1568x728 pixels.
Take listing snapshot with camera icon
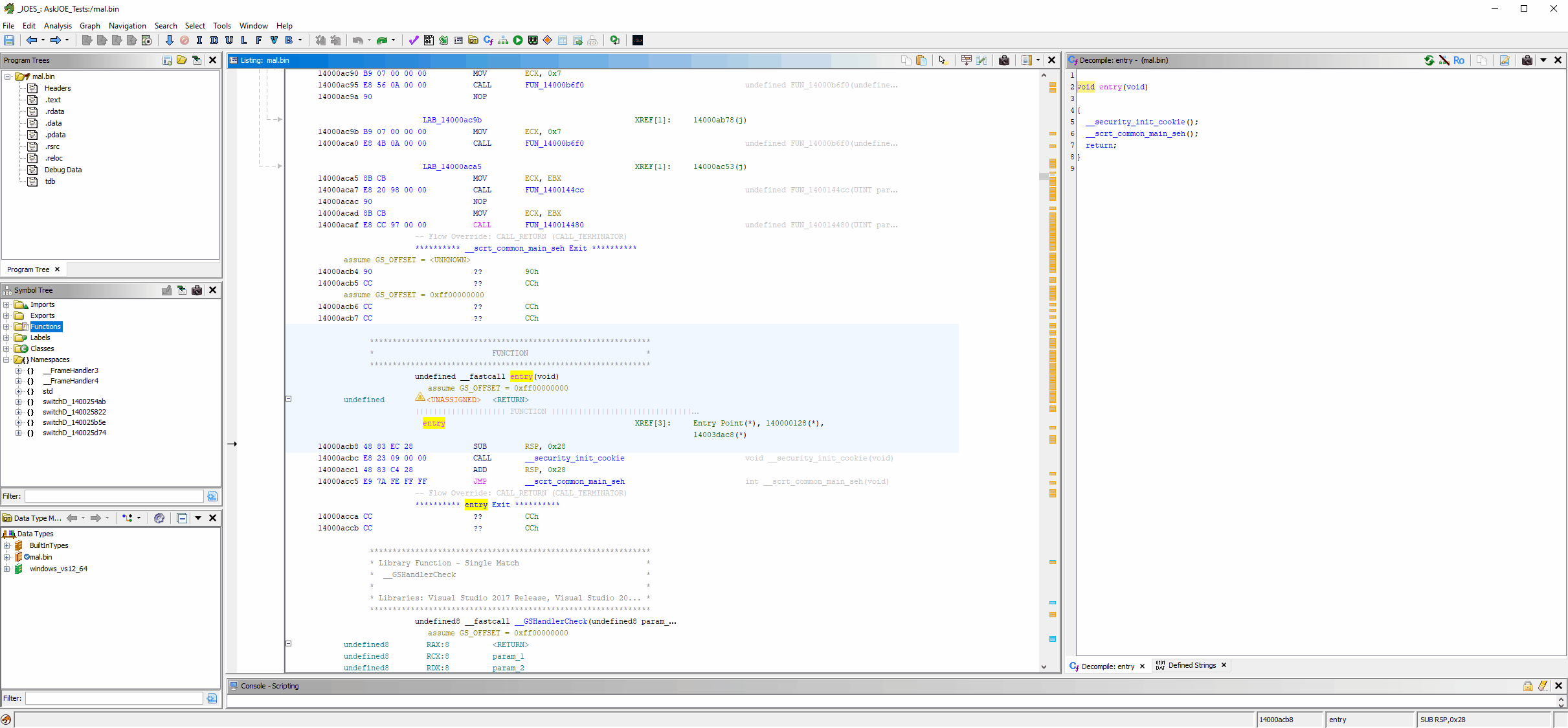tap(1004, 60)
